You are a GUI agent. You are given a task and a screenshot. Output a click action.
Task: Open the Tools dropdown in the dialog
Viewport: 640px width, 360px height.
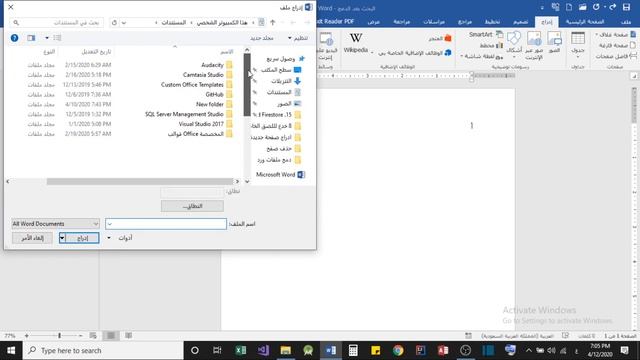[x=120, y=238]
